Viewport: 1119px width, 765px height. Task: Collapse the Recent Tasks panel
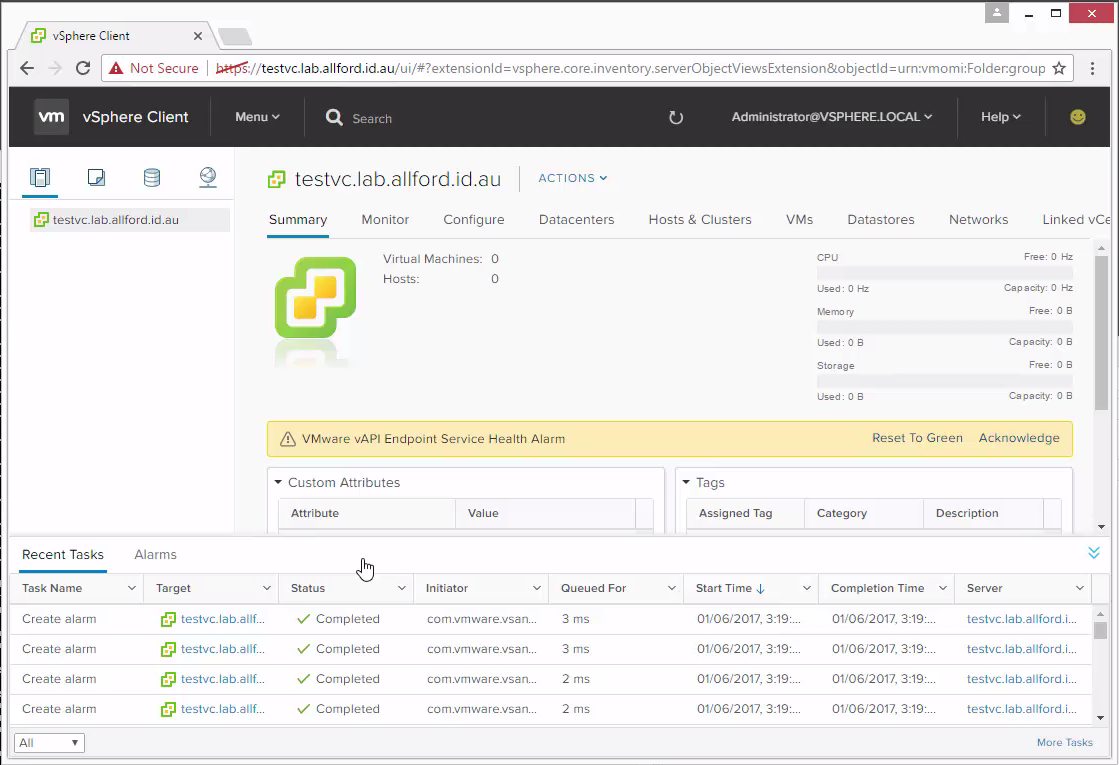1093,553
